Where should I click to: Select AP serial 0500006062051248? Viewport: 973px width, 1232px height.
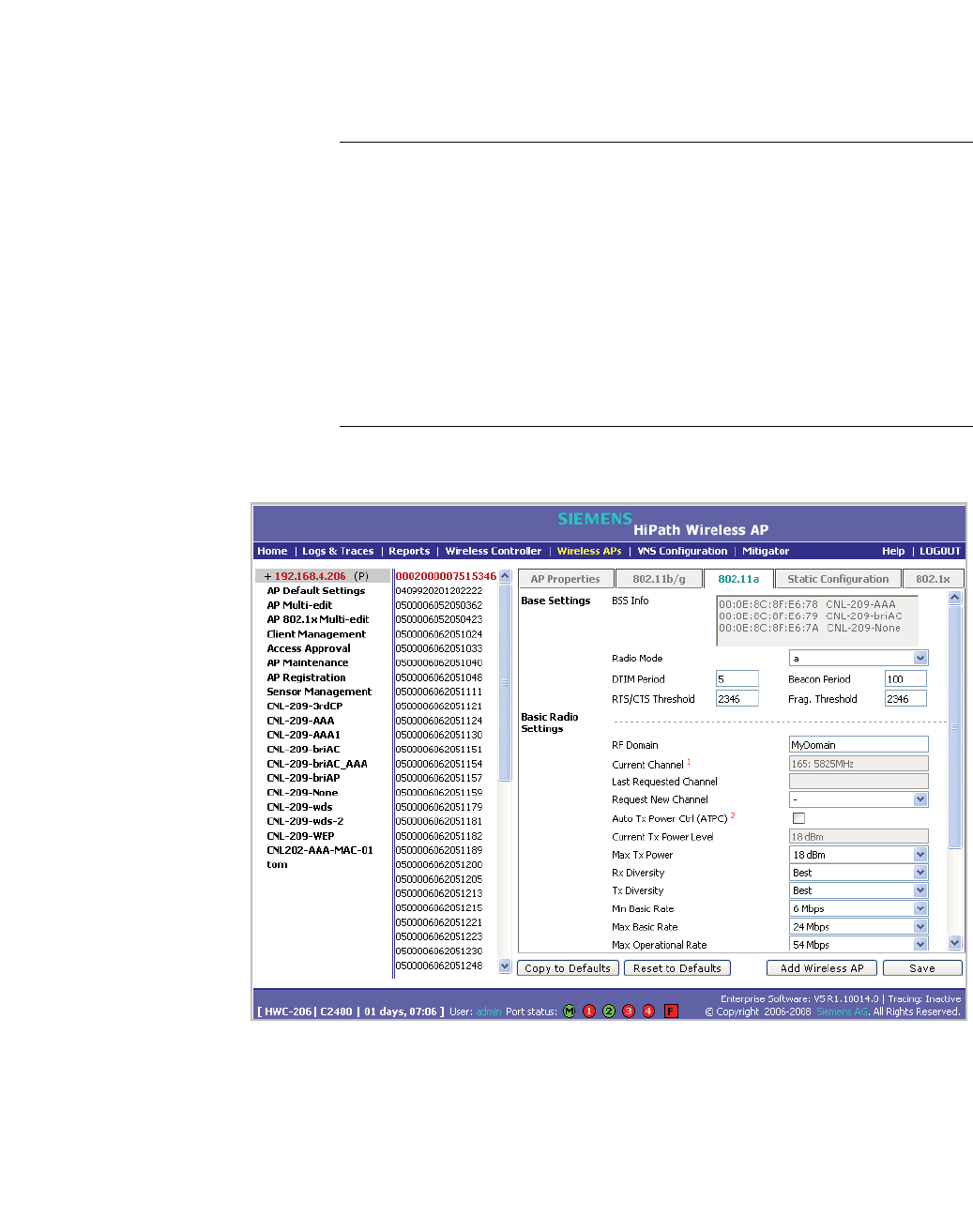coord(439,966)
